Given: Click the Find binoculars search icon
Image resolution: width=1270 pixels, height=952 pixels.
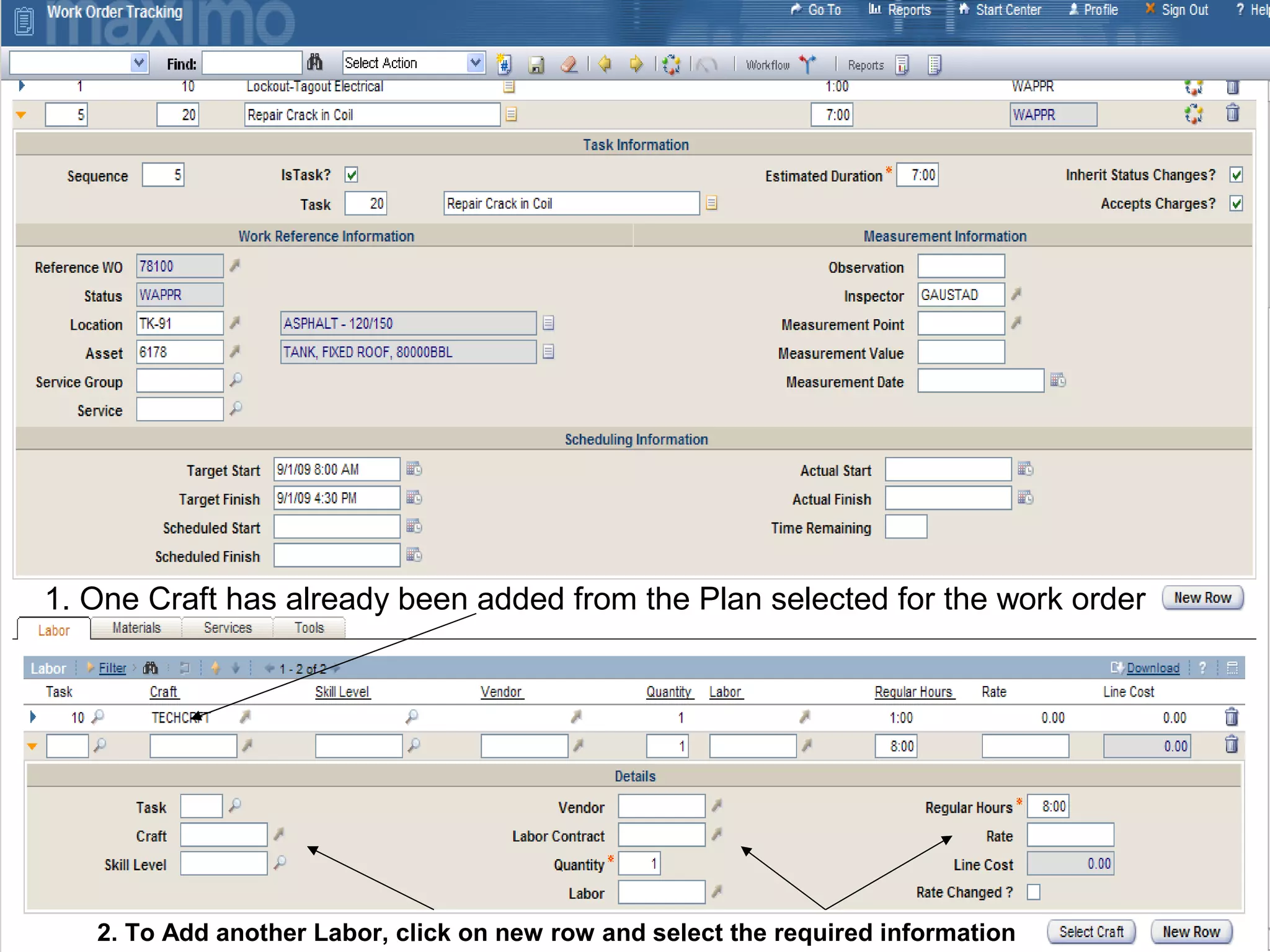Looking at the screenshot, I should click(x=315, y=63).
